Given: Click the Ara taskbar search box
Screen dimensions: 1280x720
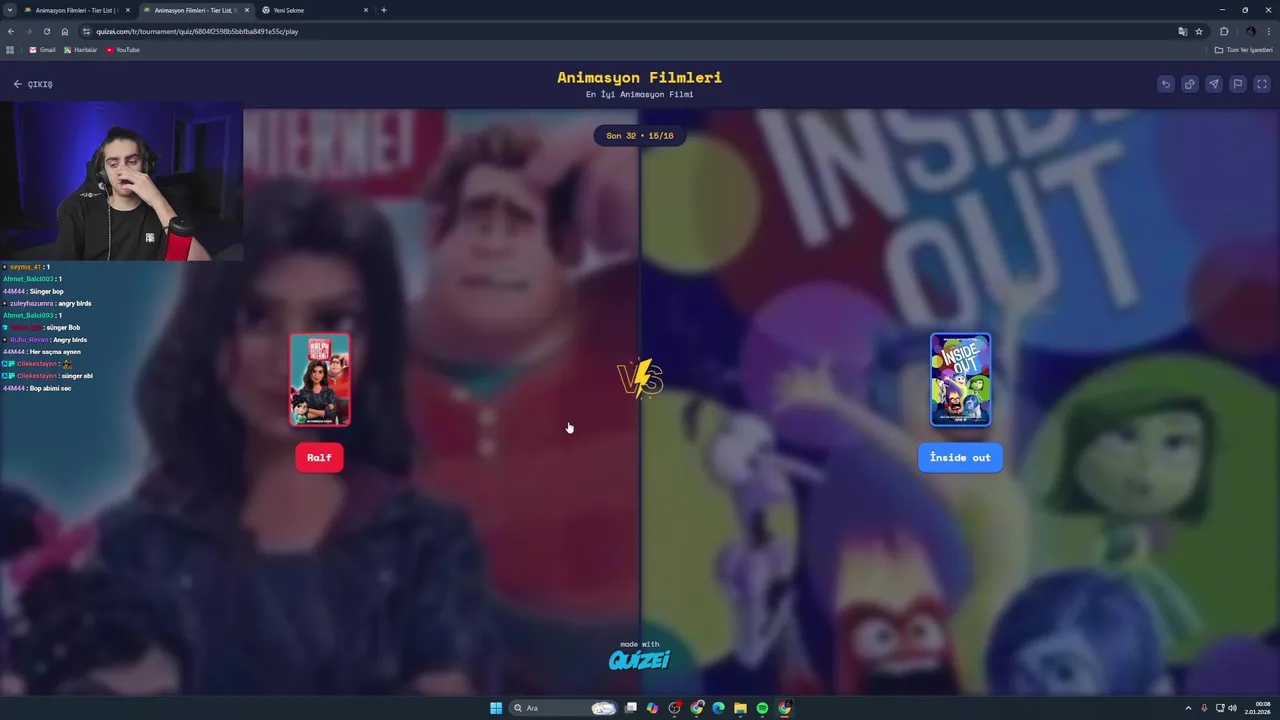Looking at the screenshot, I should tap(564, 708).
